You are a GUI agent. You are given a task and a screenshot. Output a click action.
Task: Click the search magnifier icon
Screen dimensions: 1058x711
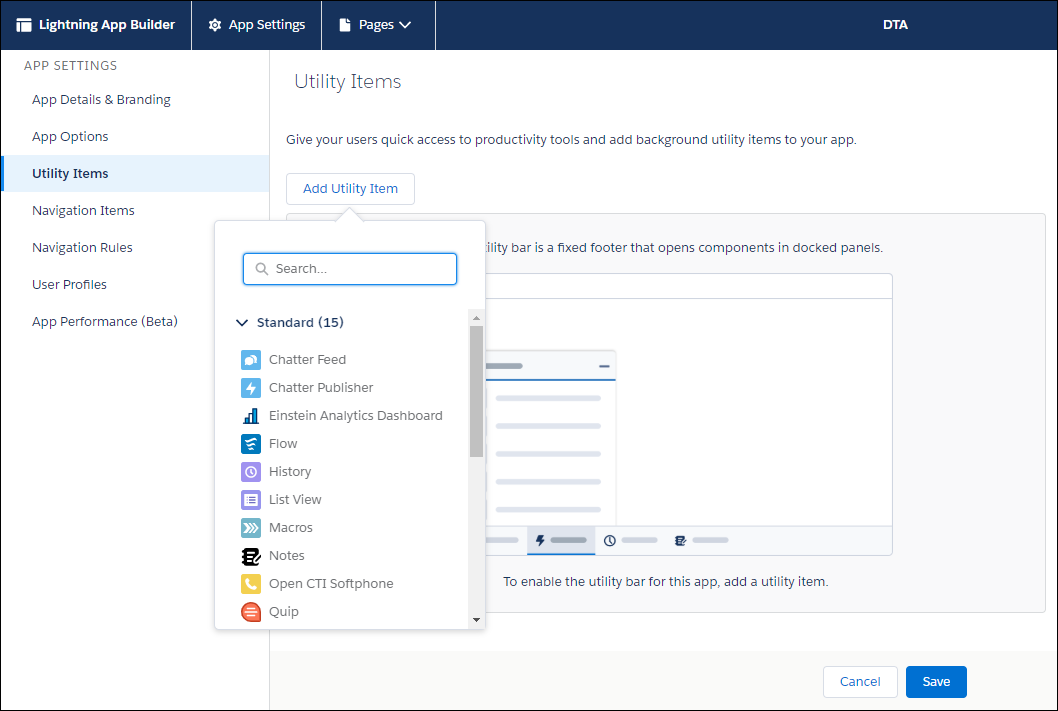click(x=262, y=268)
